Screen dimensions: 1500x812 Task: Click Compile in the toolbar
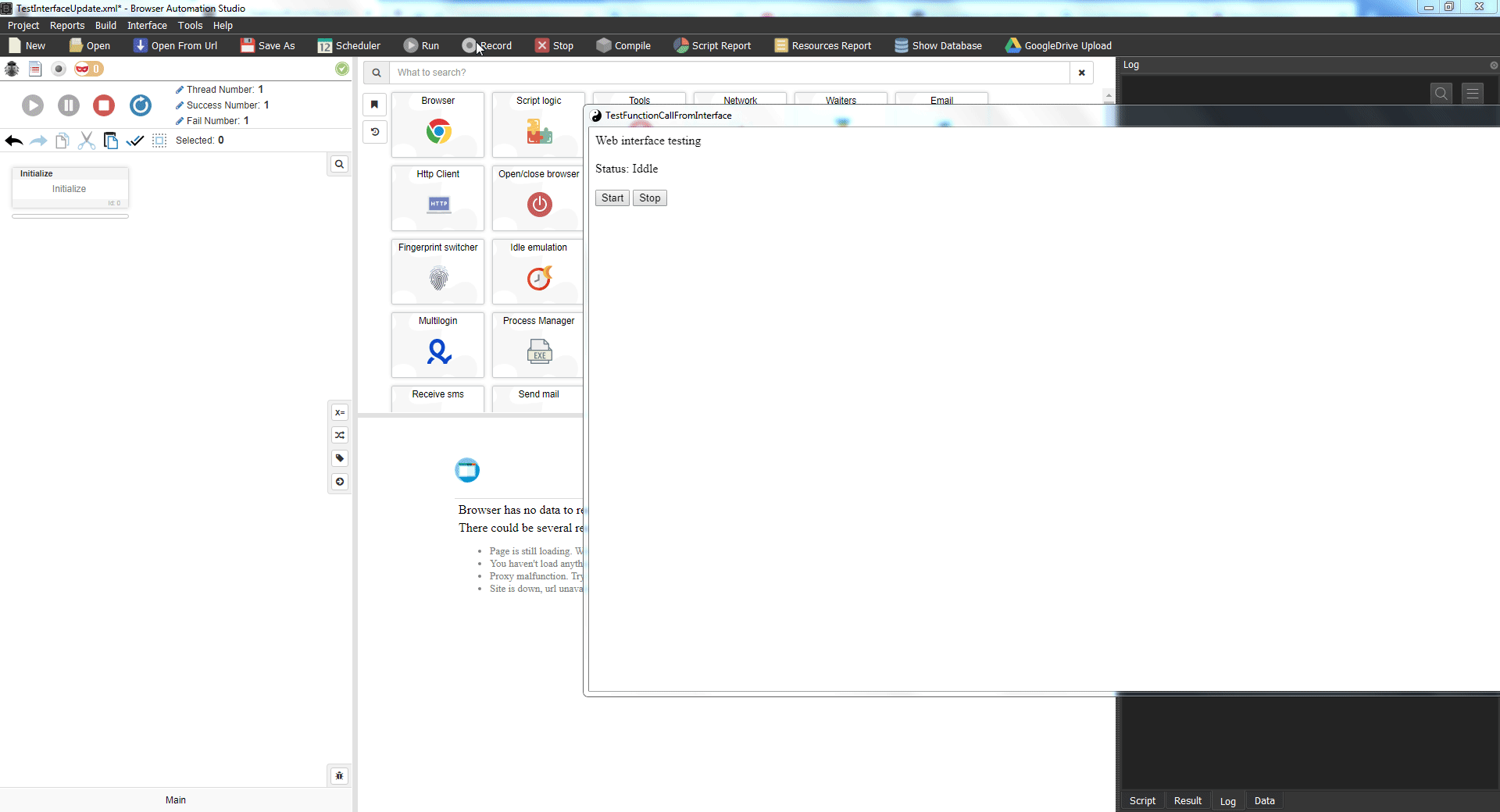tap(623, 45)
